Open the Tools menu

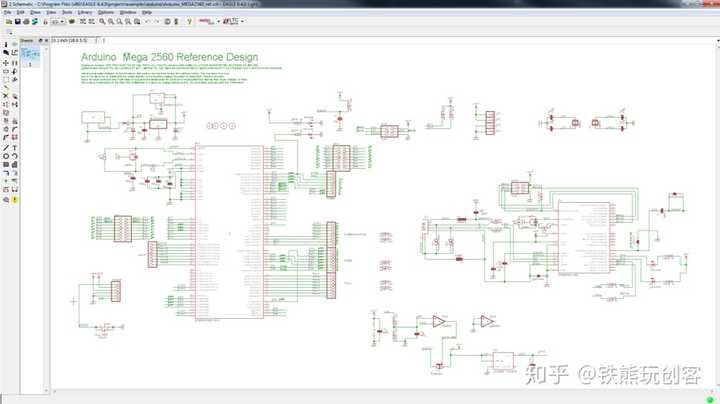[67, 12]
